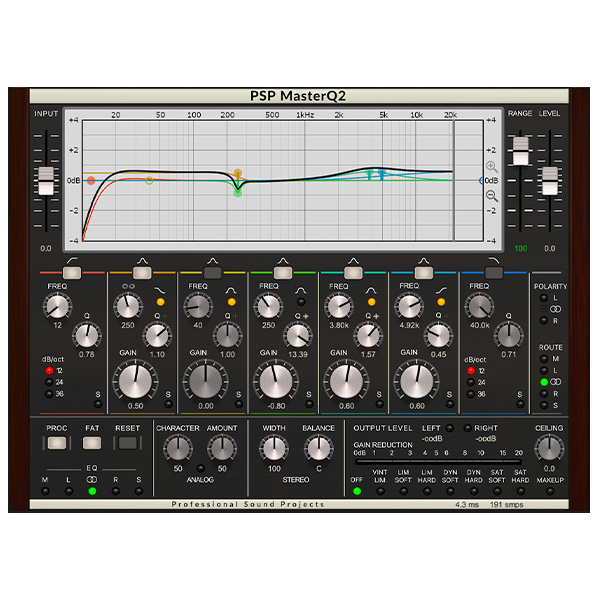Toggle bell shape LED on green 250 band

tap(301, 302)
